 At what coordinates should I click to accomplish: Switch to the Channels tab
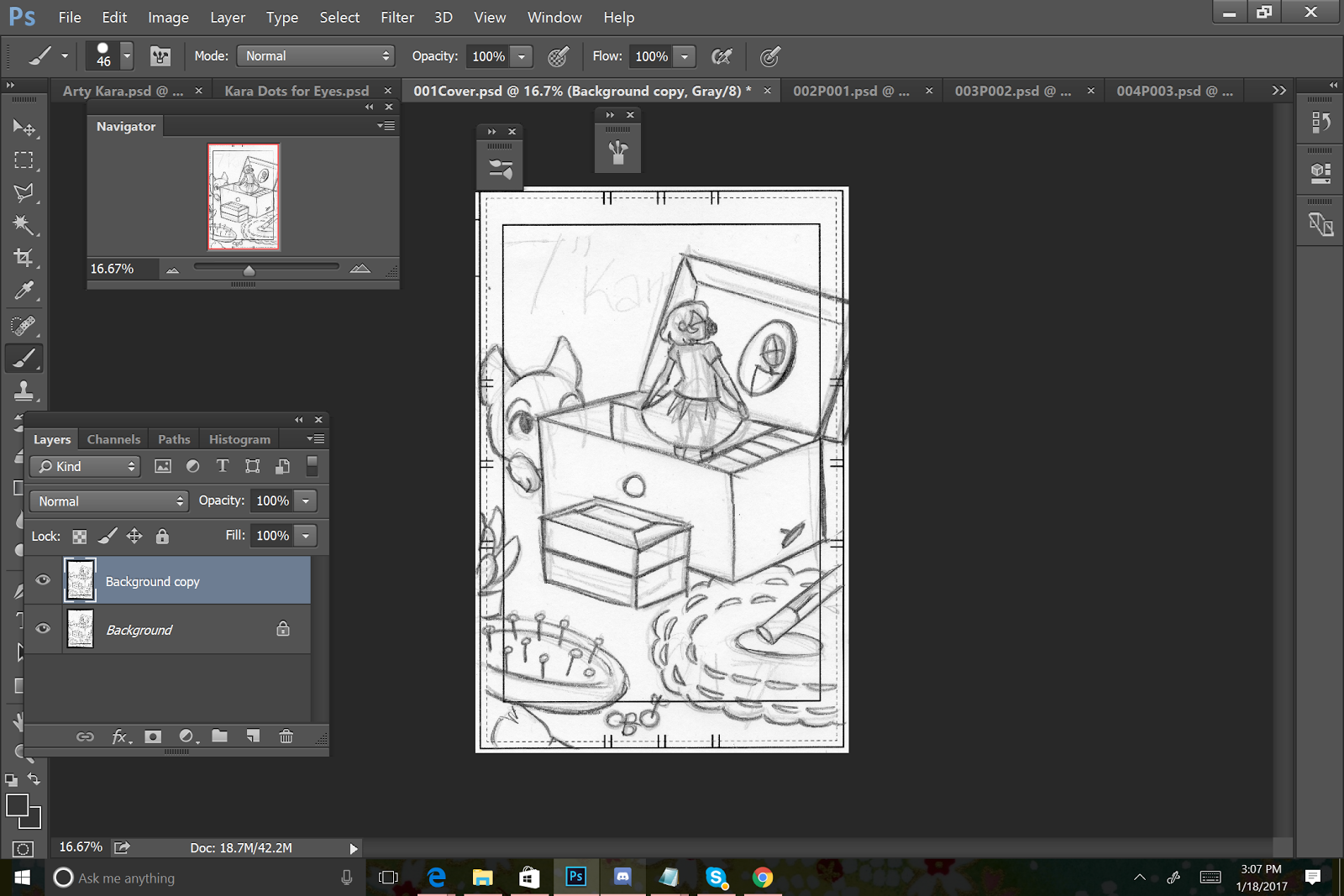coord(113,439)
